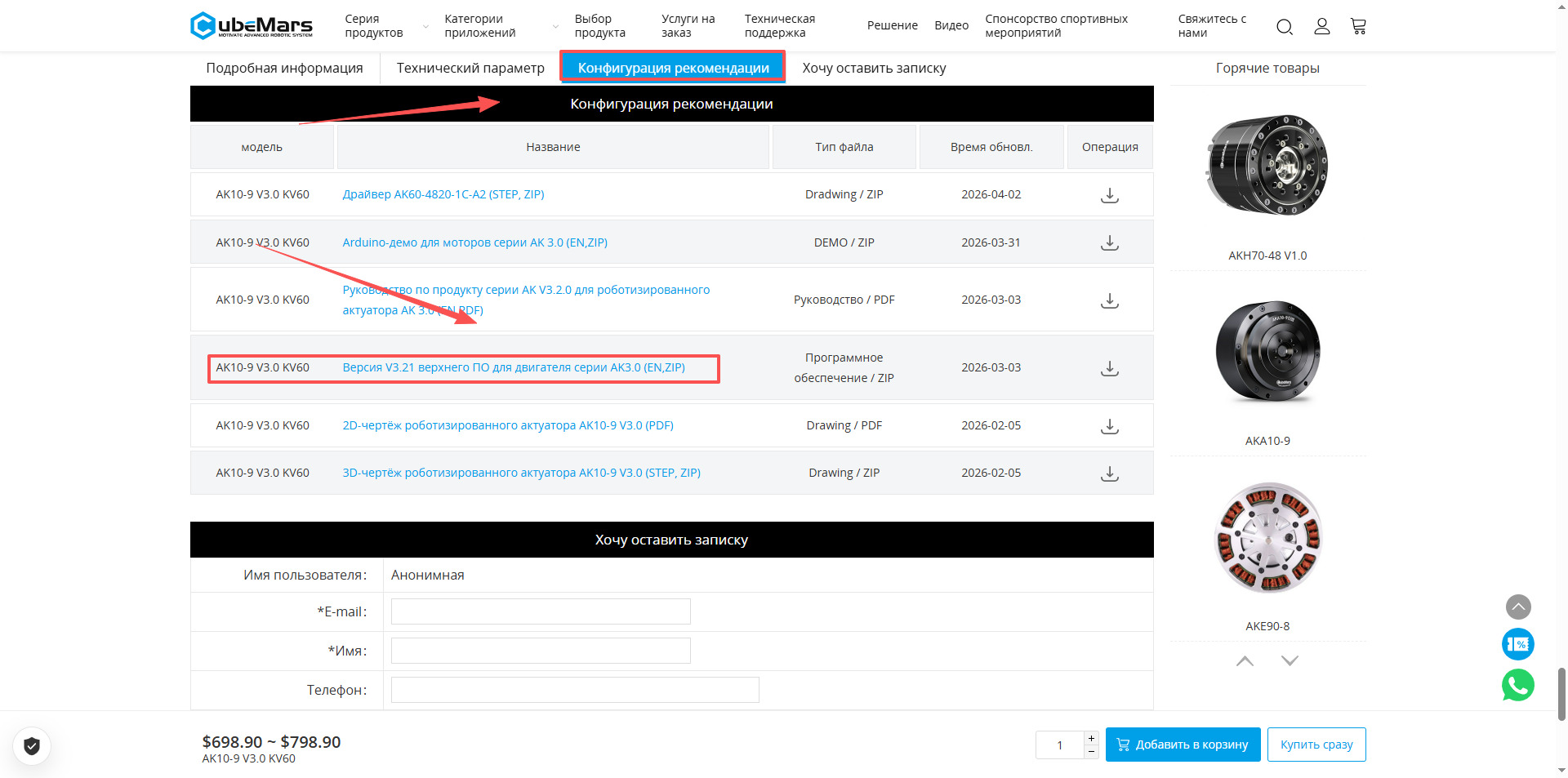Open the search magnifier icon in header
This screenshot has width=1568, height=778.
tap(1284, 27)
